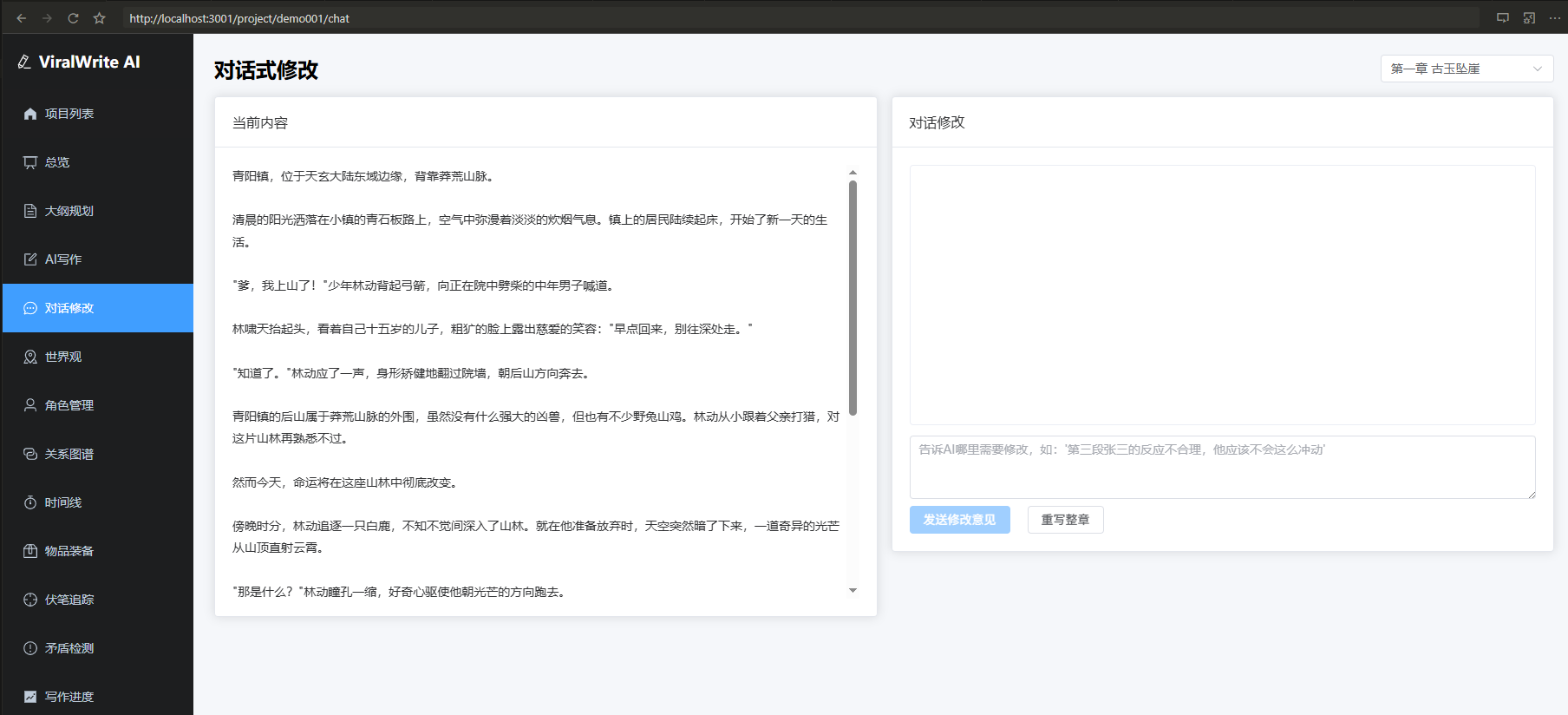Focus the revision instructions text area

(1223, 467)
